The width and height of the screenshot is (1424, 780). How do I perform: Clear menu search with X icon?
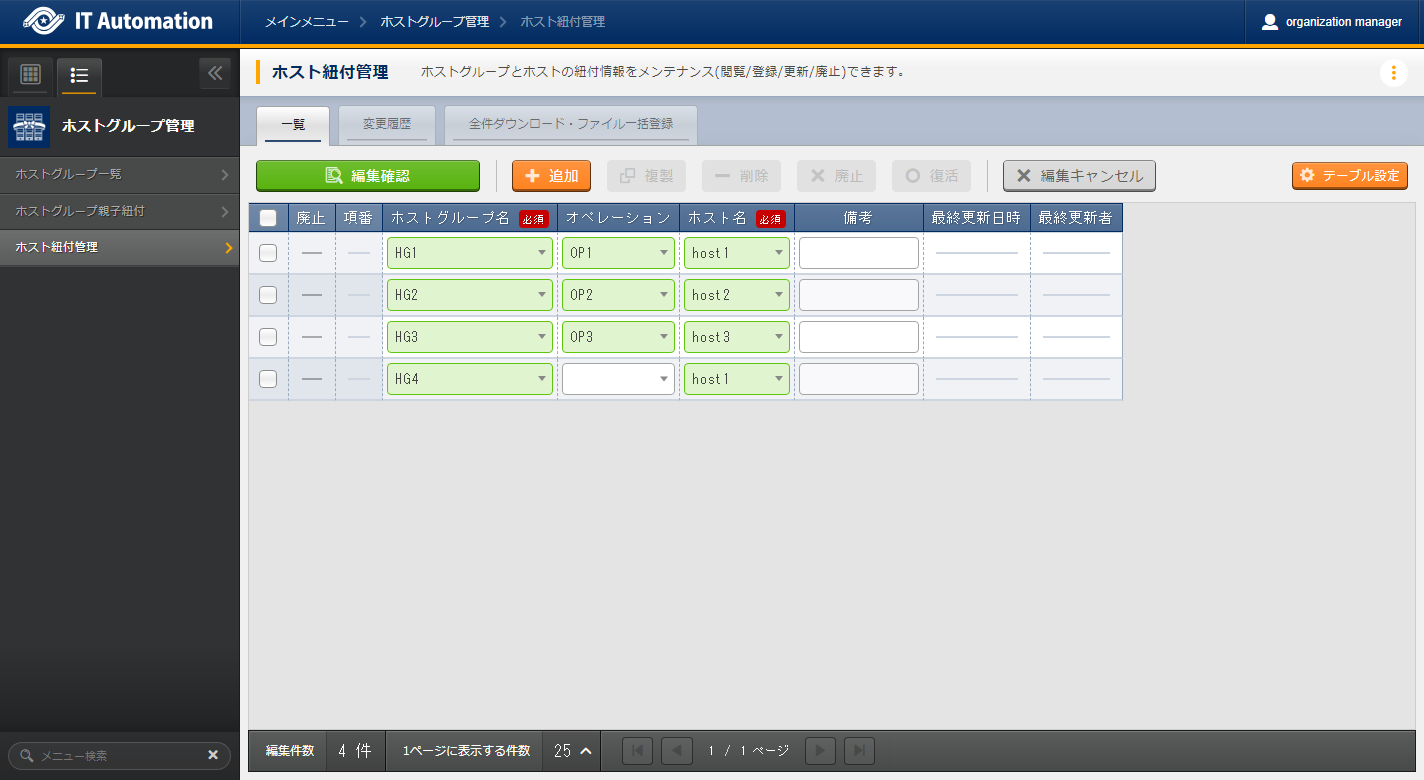[213, 755]
